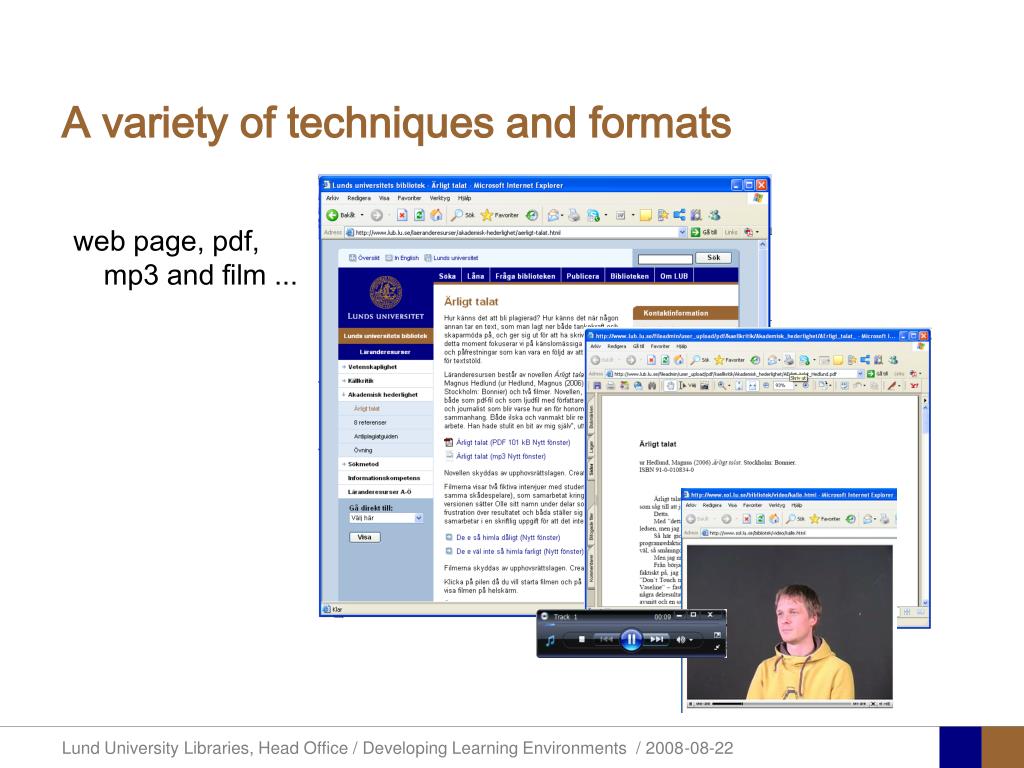Click the PDF icon beside Ärligt talat (PDF 101 kB)
The image size is (1024, 768).
(449, 443)
